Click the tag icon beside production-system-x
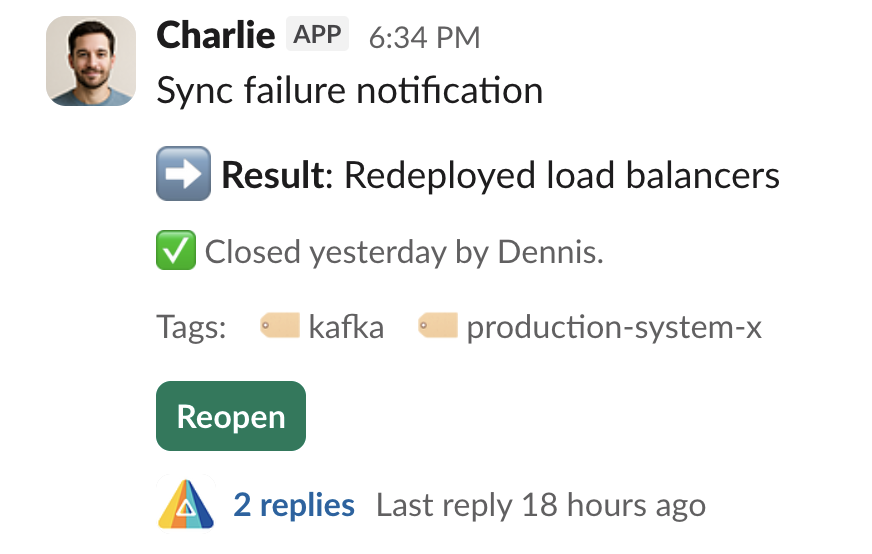The width and height of the screenshot is (872, 554). coord(437,326)
